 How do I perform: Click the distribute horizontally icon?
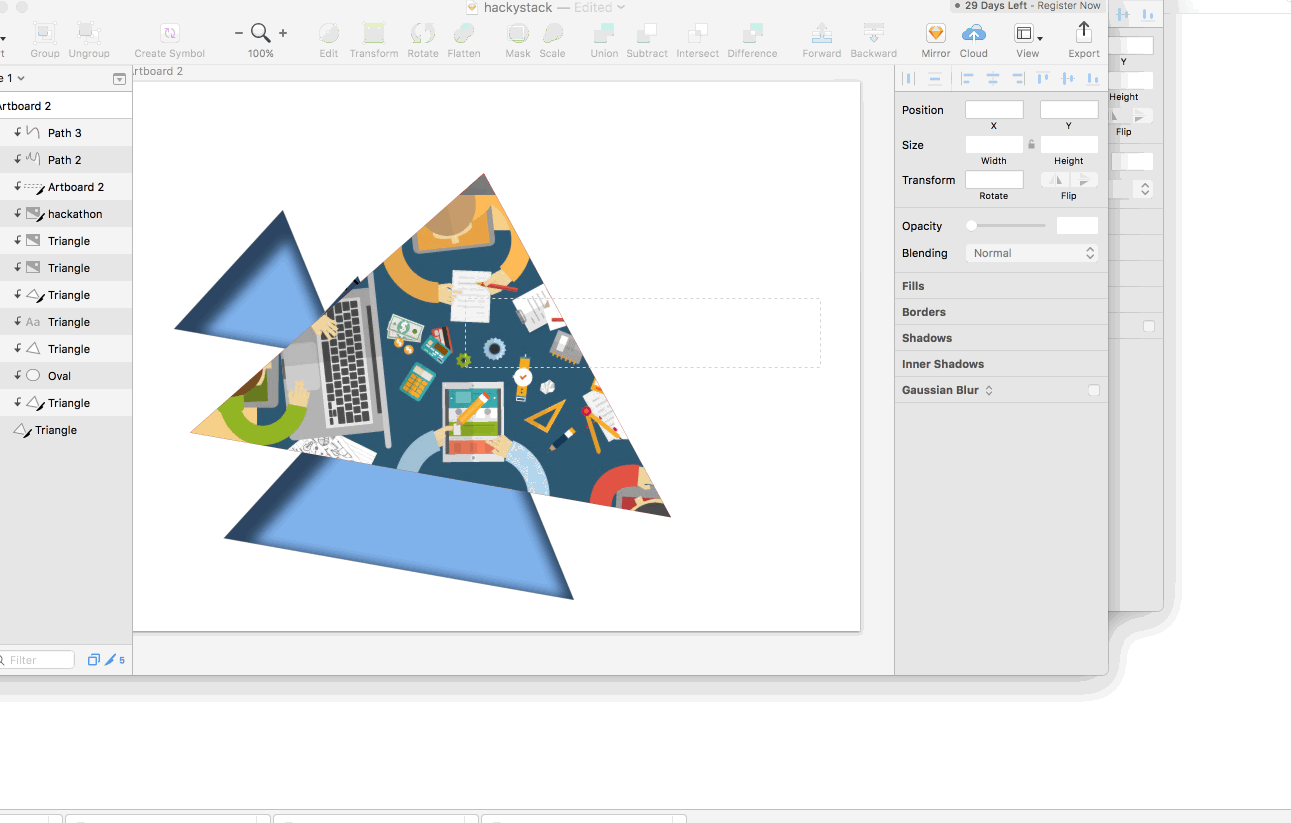909,79
